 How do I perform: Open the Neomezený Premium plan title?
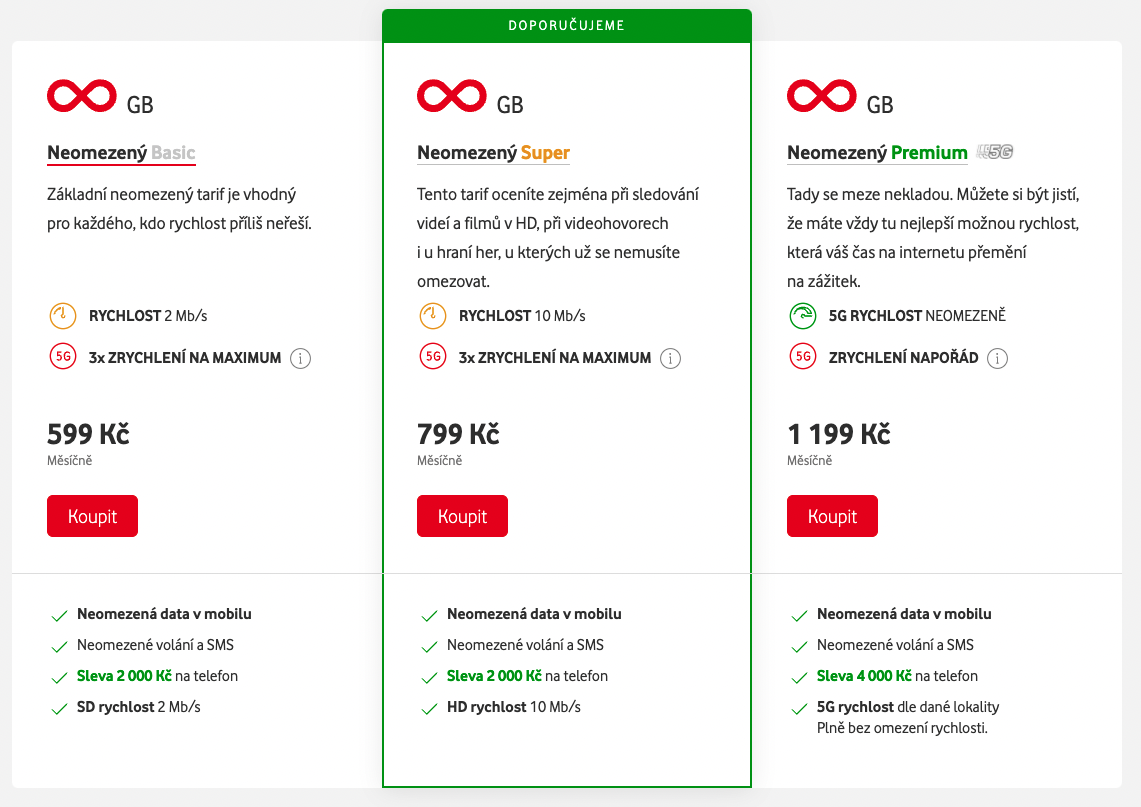pos(877,153)
